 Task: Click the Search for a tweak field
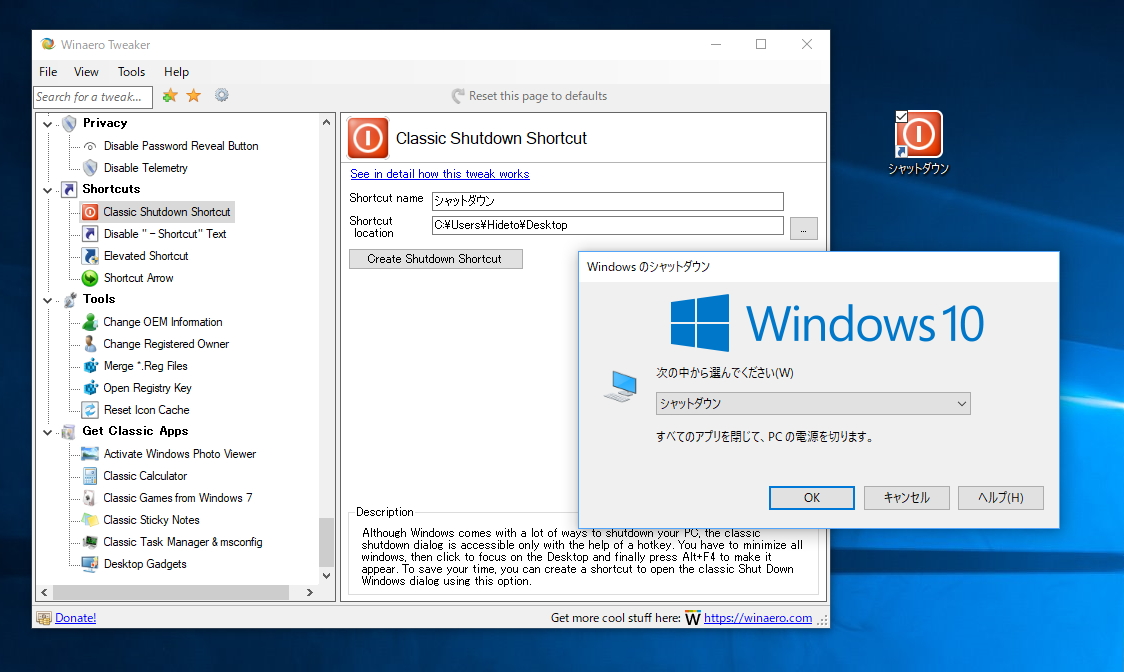[x=93, y=97]
